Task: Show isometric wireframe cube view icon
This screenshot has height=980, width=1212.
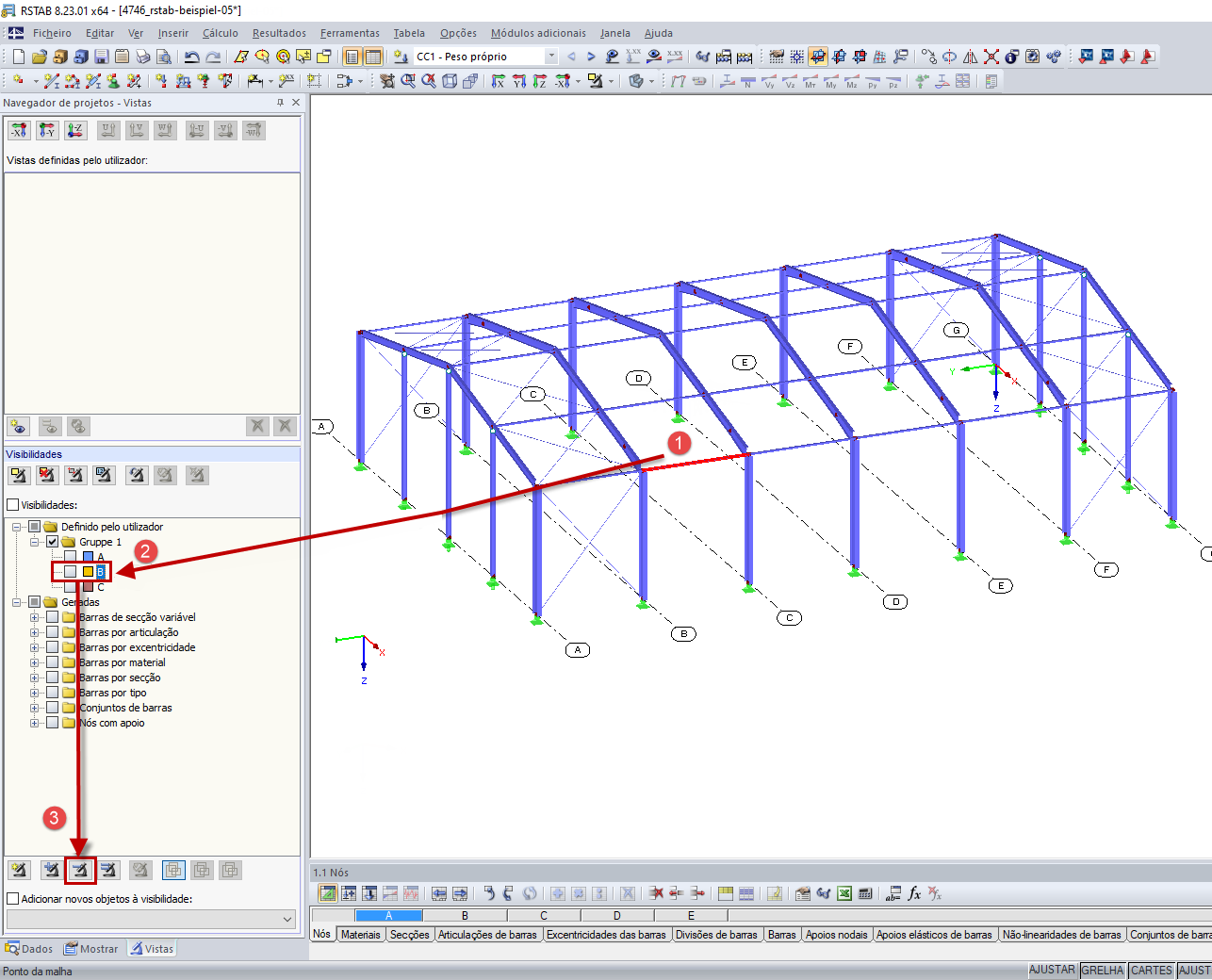Action: point(450,82)
